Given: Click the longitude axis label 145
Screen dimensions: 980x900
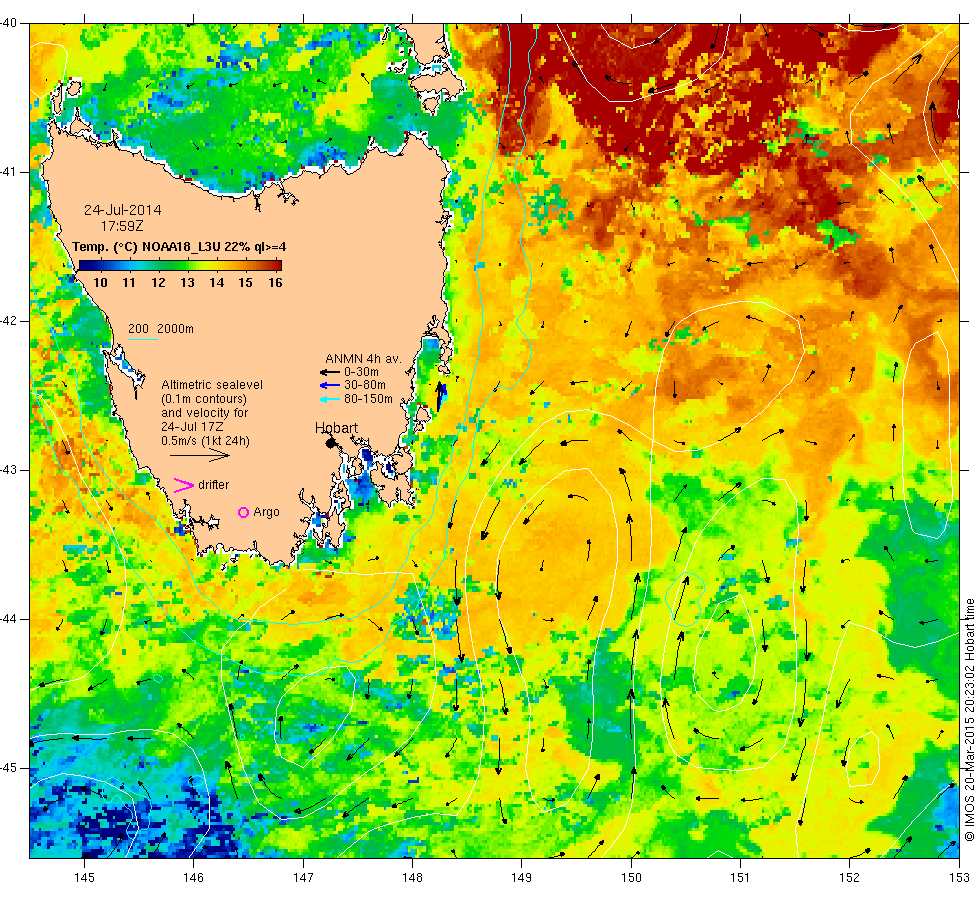Looking at the screenshot, I should click(x=84, y=878).
